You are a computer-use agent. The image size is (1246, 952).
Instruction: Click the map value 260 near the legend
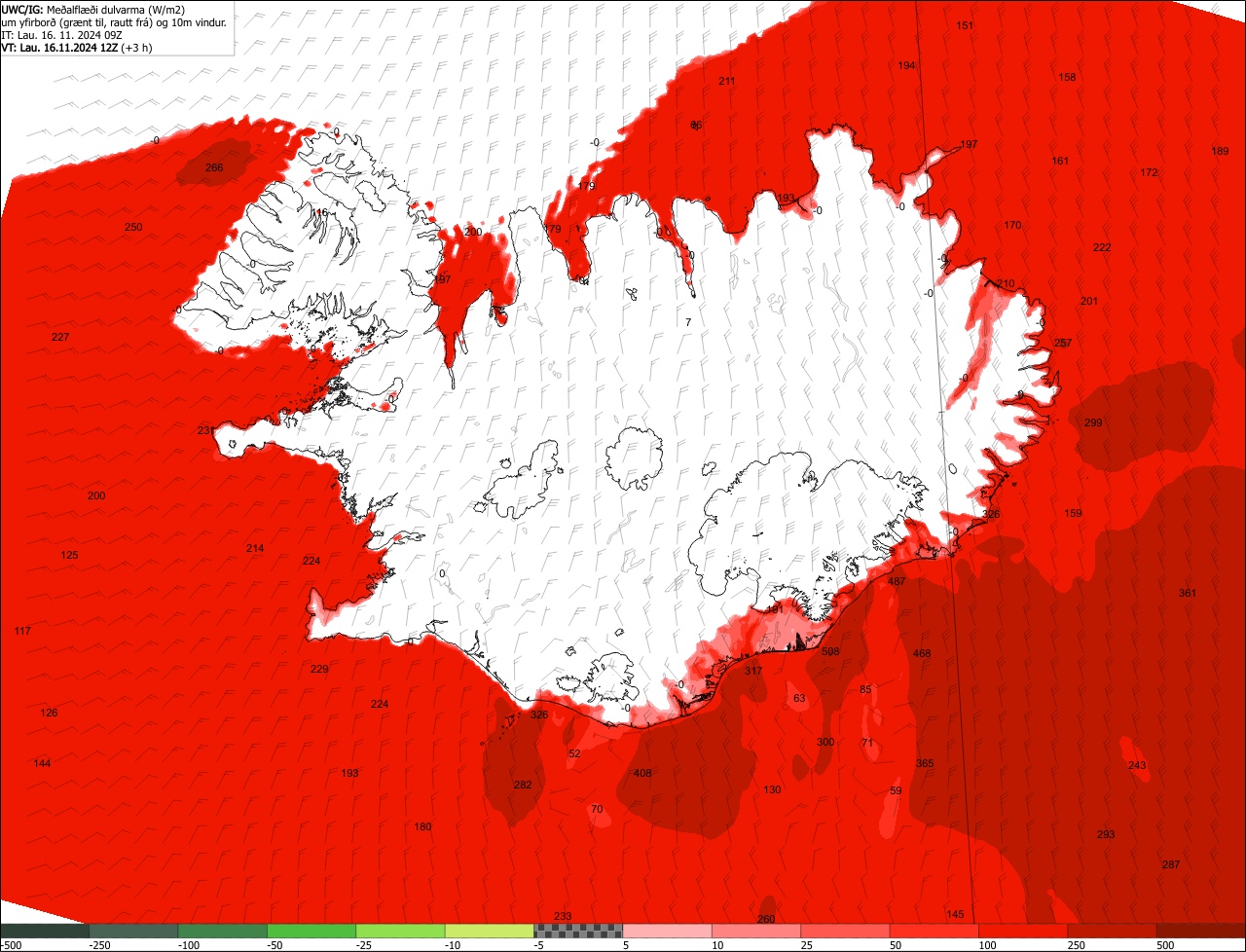pos(766,919)
